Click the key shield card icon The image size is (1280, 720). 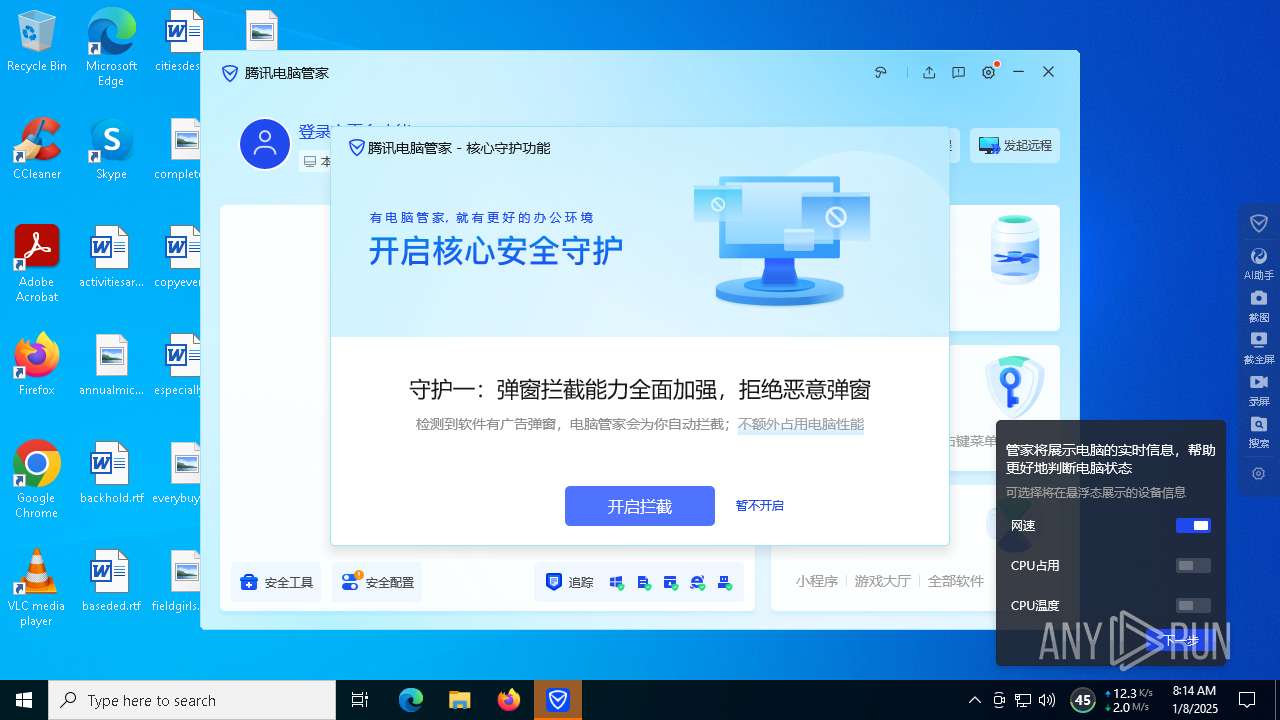[x=1014, y=386]
